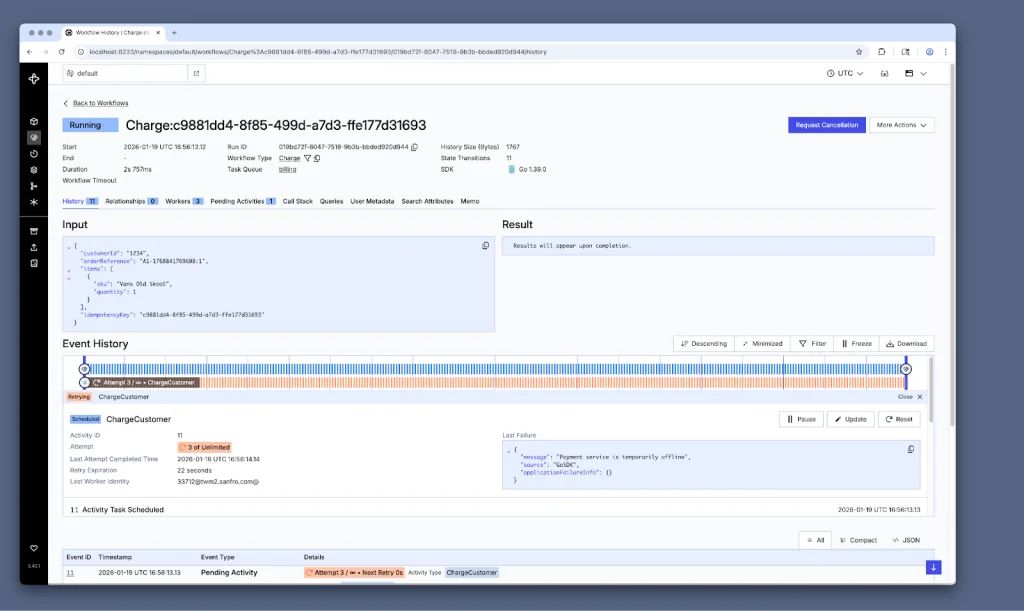The width and height of the screenshot is (1024, 611).
Task: Open the Batch Operations branch icon in sidebar
Action: [x=33, y=186]
